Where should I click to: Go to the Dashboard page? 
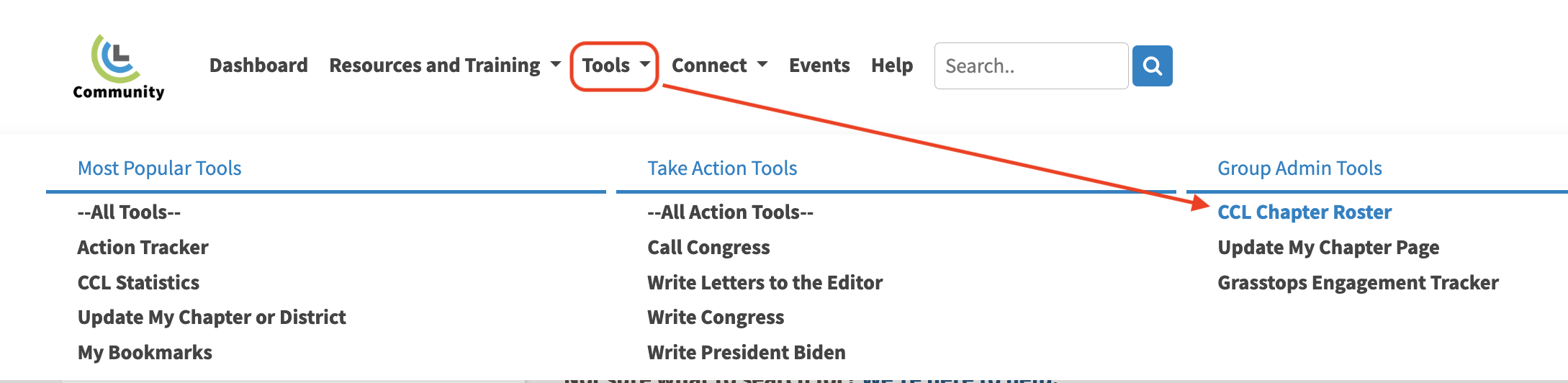coord(258,66)
